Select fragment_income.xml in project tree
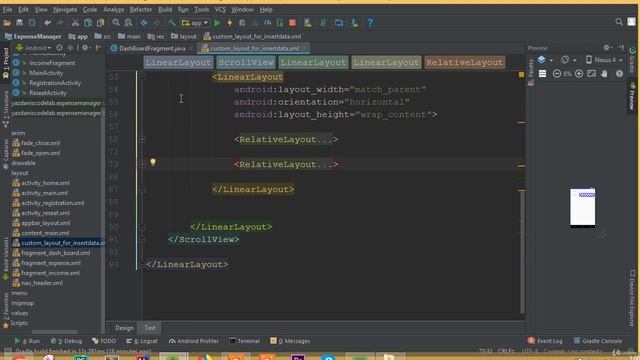This screenshot has width=640, height=360. (x=50, y=273)
